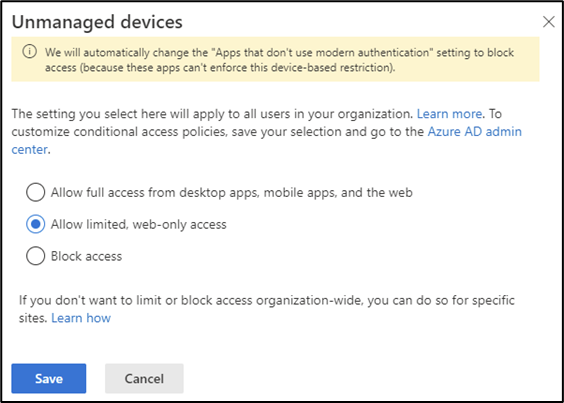The width and height of the screenshot is (564, 403).
Task: Open the Azure AD admin link
Action: [474, 132]
